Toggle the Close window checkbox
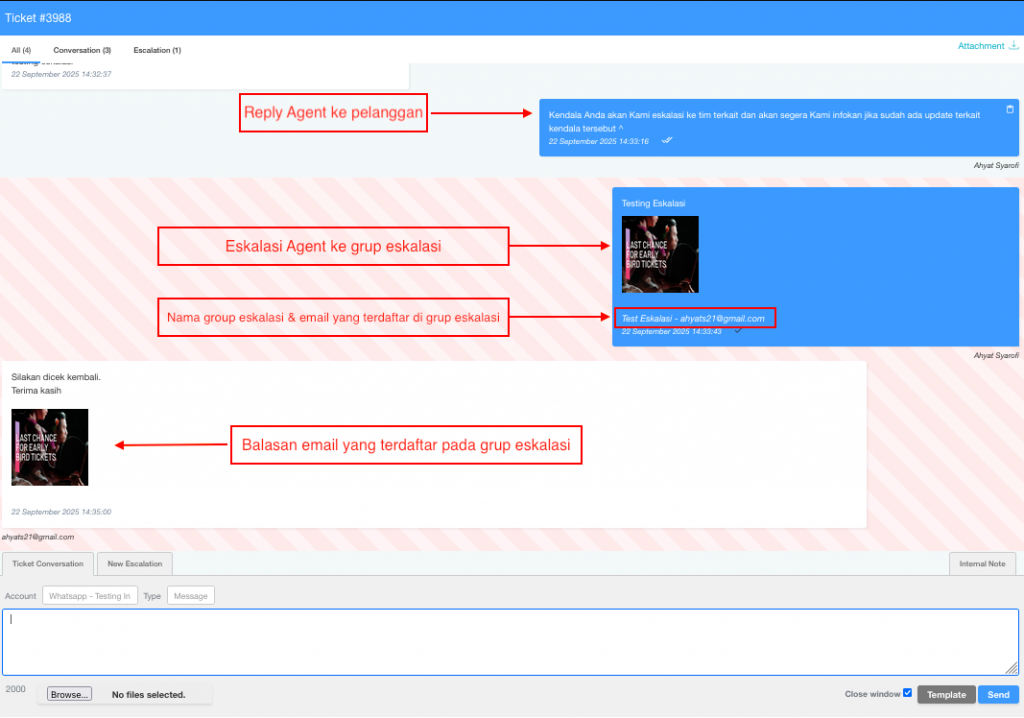Viewport: 1024px width, 718px height. coord(907,693)
